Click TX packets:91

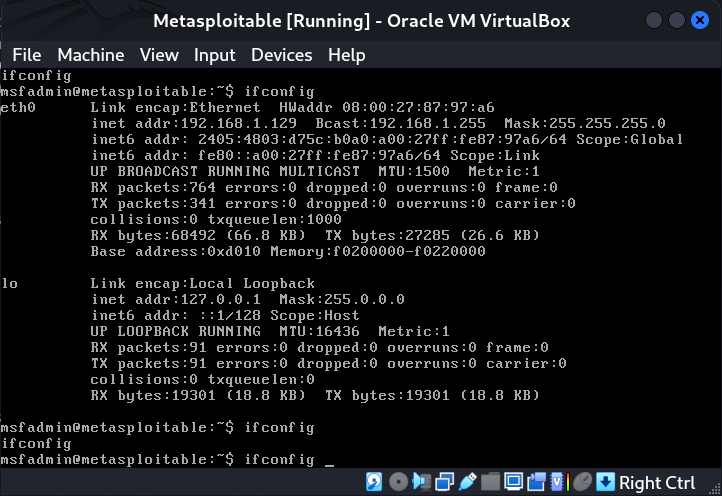pos(149,363)
